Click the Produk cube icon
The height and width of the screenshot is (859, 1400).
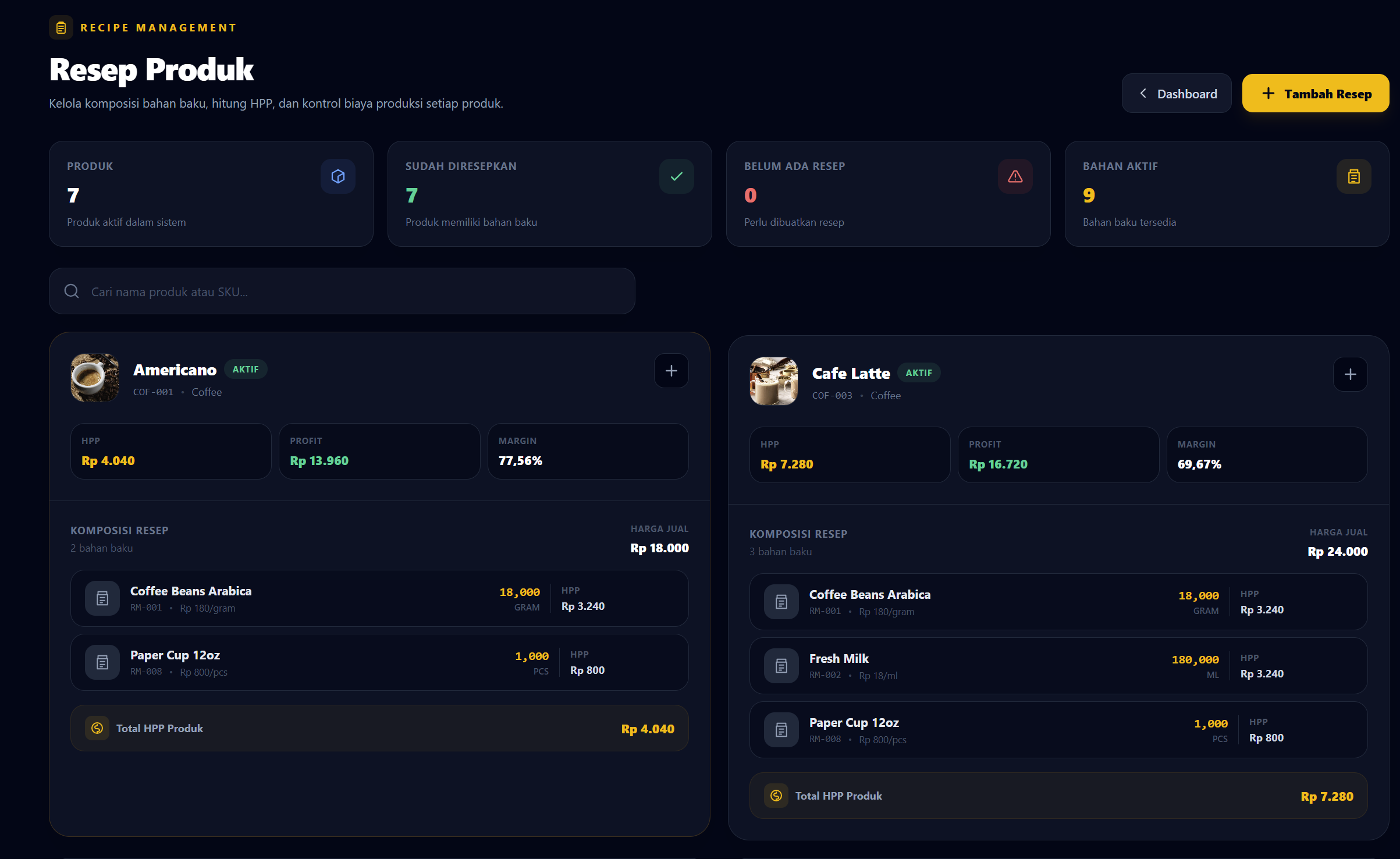(x=338, y=176)
